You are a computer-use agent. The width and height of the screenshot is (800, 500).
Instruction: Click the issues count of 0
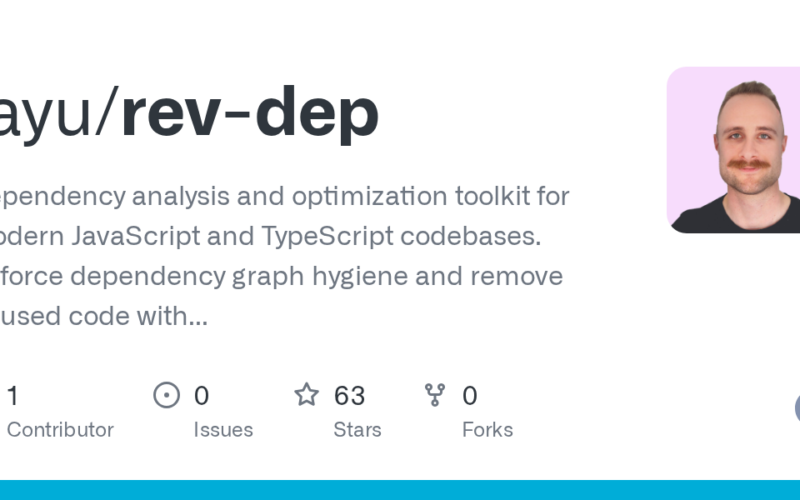click(201, 396)
